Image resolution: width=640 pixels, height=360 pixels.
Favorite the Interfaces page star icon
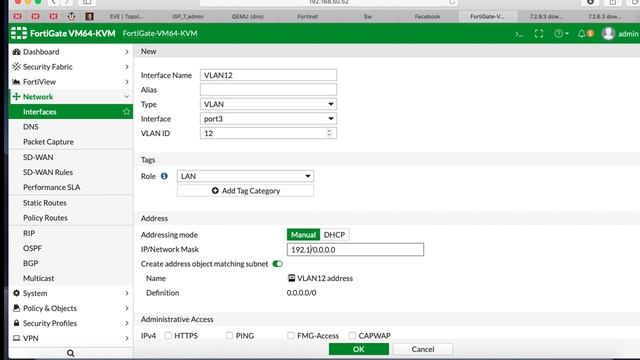tap(126, 111)
